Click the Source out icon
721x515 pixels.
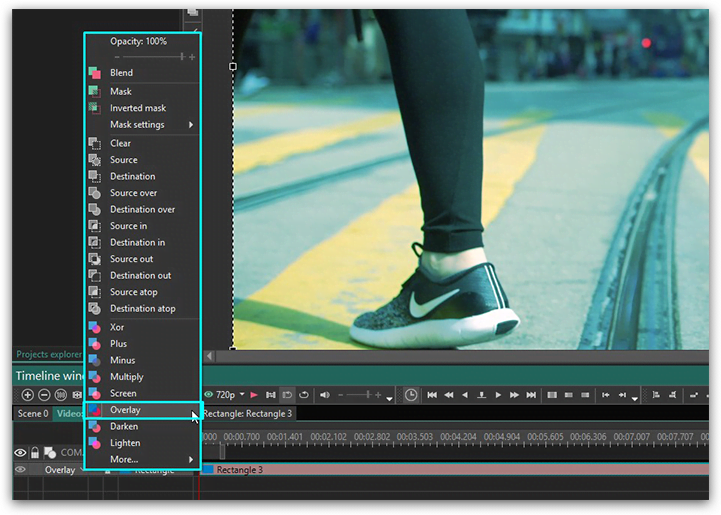[x=95, y=259]
